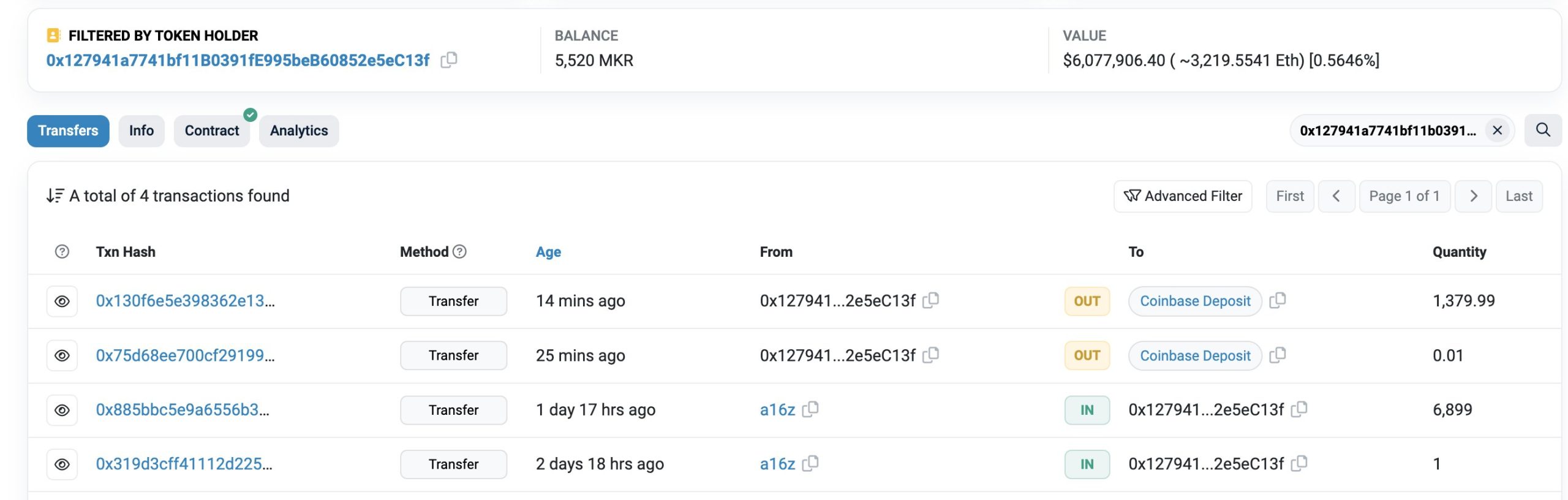1568x500 pixels.
Task: Copy the token holder address at top
Action: [449, 60]
